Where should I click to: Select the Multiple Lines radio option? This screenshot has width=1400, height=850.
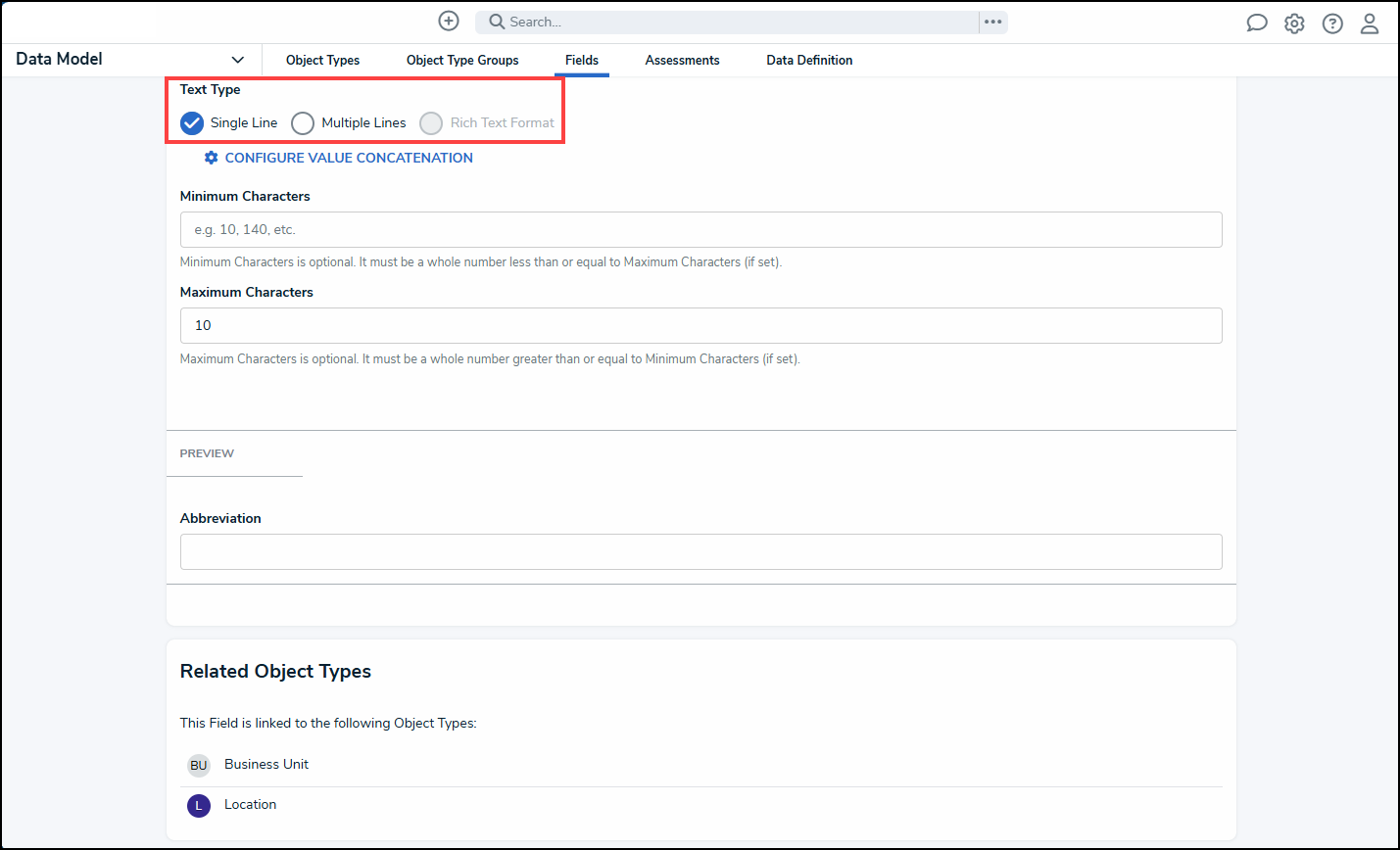tap(303, 123)
